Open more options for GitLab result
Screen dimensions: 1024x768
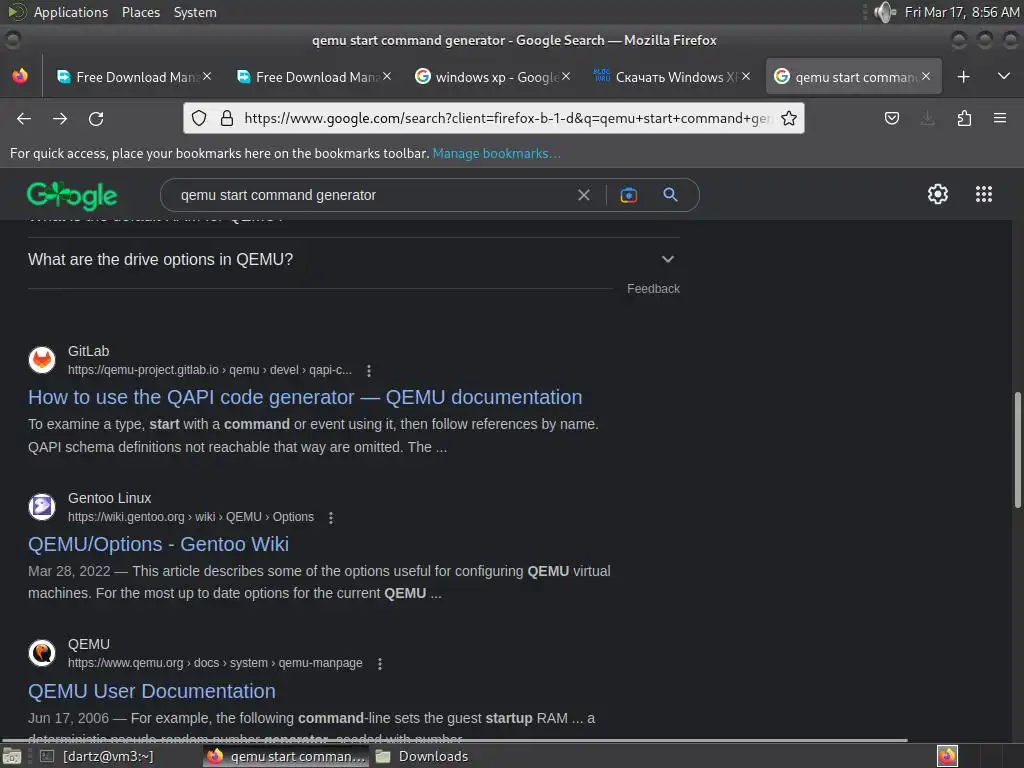[x=369, y=370]
